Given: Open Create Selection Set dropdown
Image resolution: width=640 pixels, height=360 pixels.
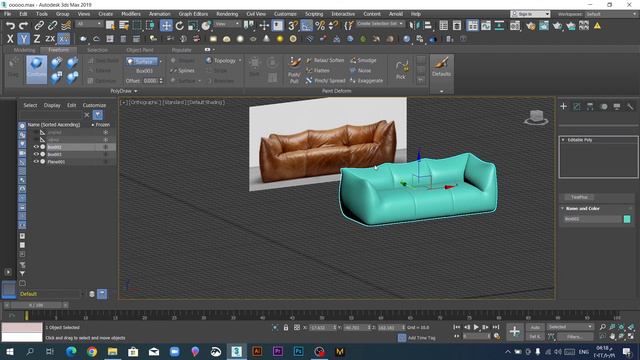Looking at the screenshot, I should coord(380,24).
